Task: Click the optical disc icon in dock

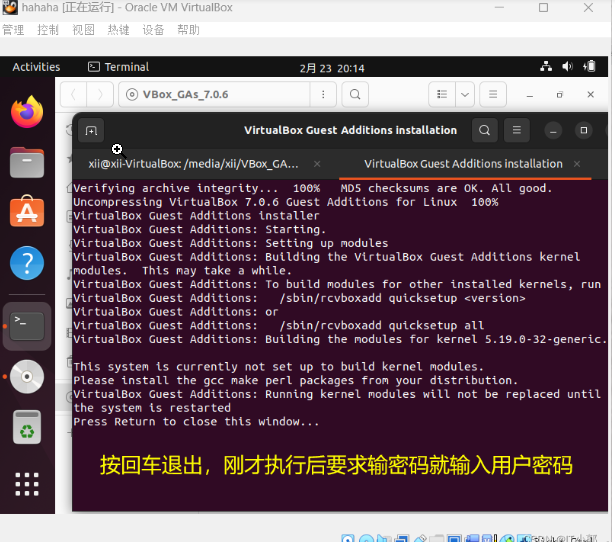Action: pyautogui.click(x=27, y=376)
